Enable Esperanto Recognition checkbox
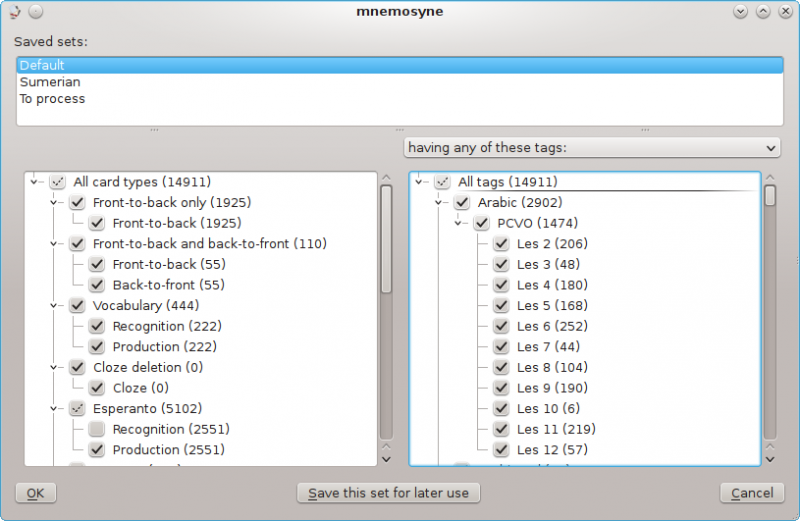Screen dimensions: 800x521 click(x=97, y=429)
